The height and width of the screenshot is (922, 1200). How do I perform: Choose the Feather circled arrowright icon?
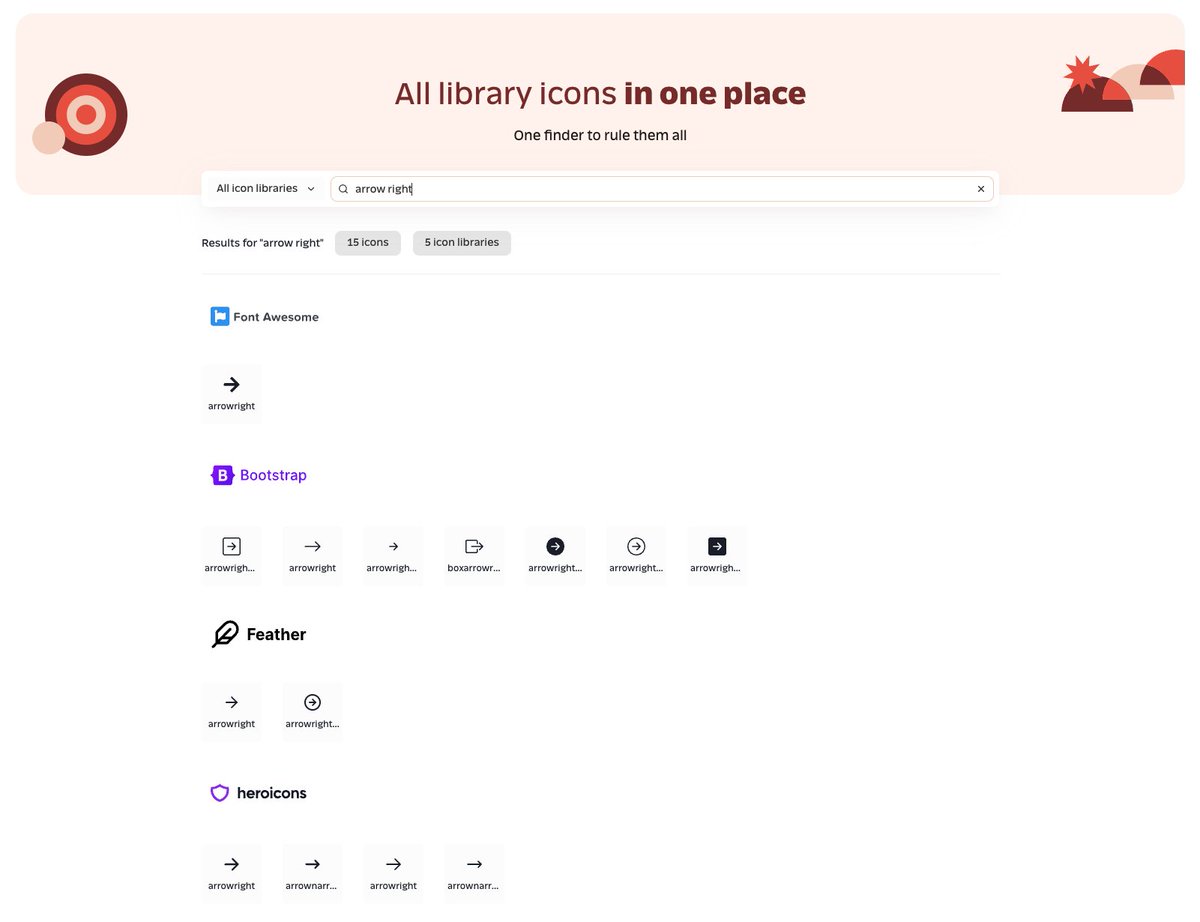(312, 711)
